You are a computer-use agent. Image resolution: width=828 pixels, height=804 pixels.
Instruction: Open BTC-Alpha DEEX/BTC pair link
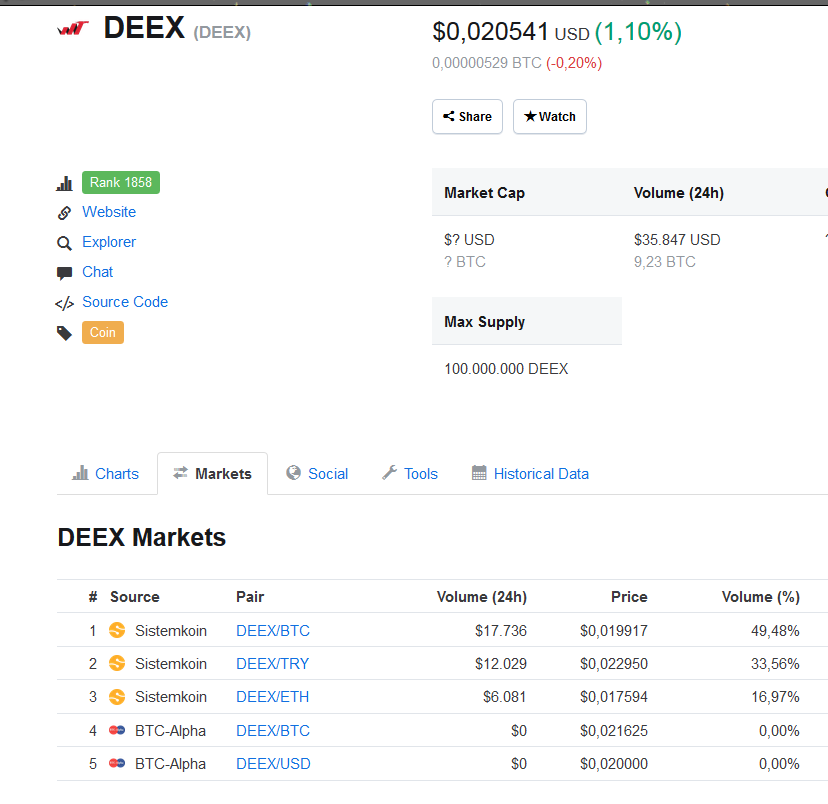273,731
